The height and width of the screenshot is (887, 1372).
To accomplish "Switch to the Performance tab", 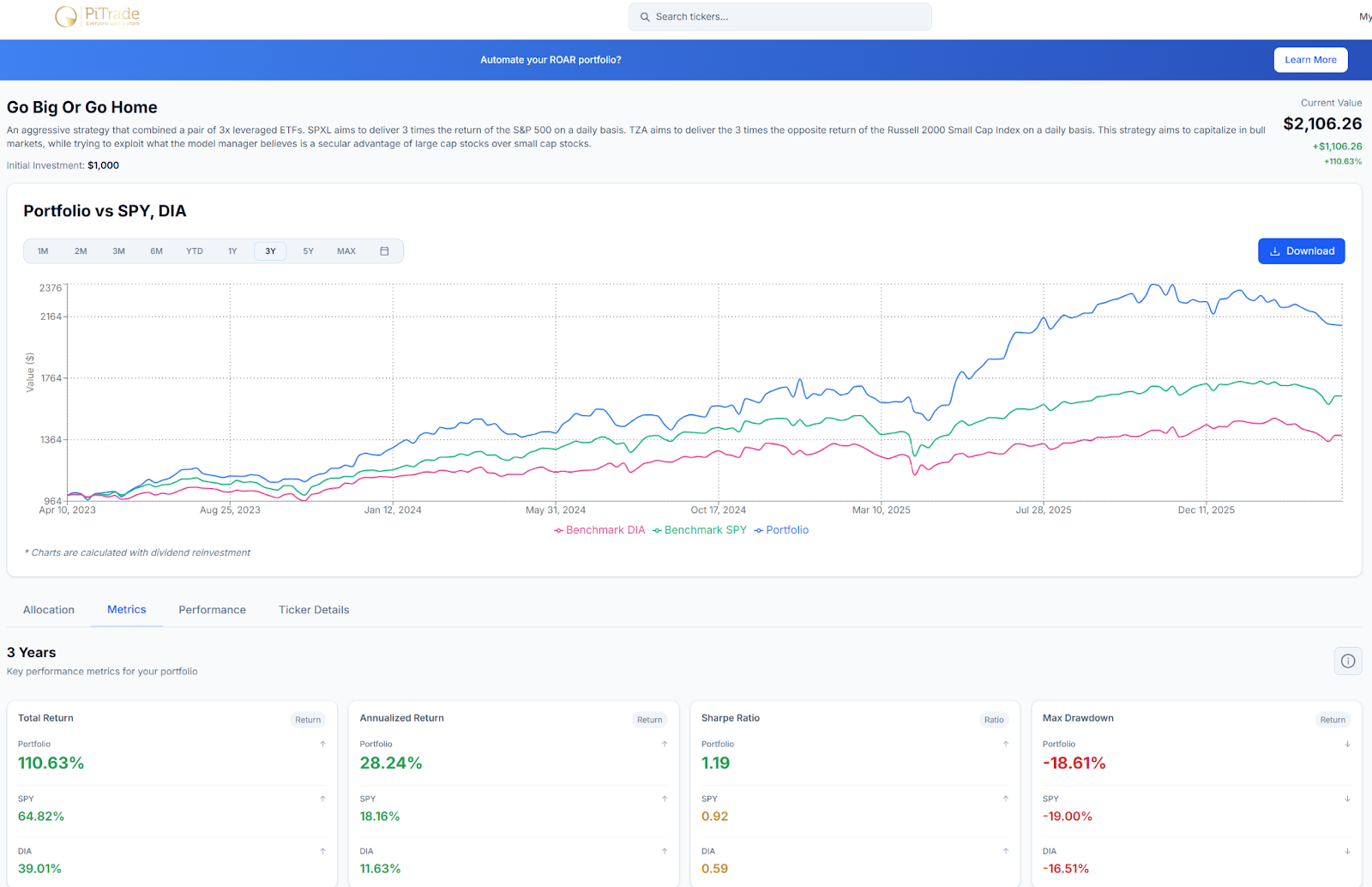I will tap(212, 610).
